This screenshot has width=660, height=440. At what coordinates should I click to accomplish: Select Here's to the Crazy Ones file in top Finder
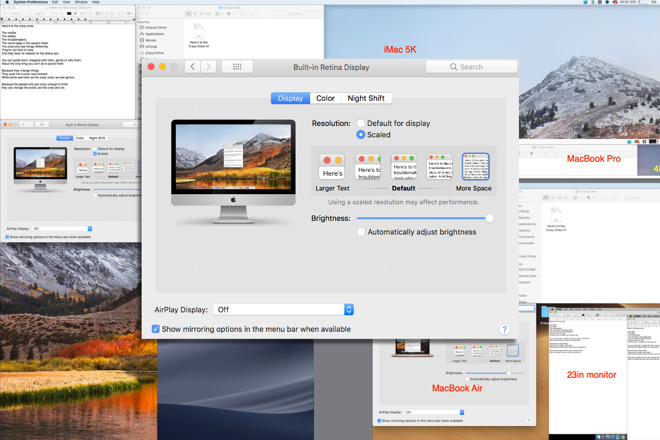[198, 36]
